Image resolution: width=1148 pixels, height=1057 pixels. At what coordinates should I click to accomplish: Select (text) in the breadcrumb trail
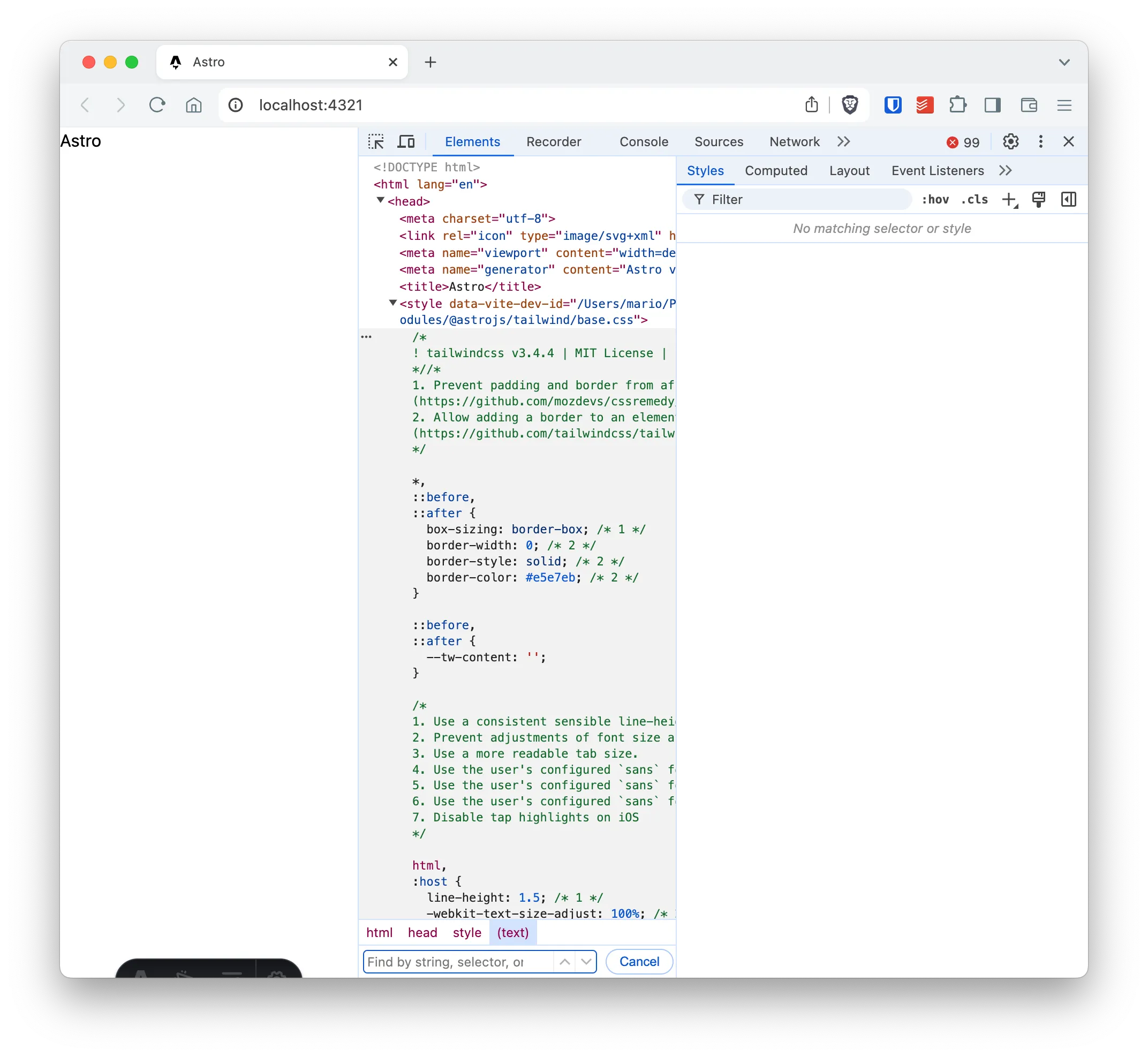click(512, 933)
